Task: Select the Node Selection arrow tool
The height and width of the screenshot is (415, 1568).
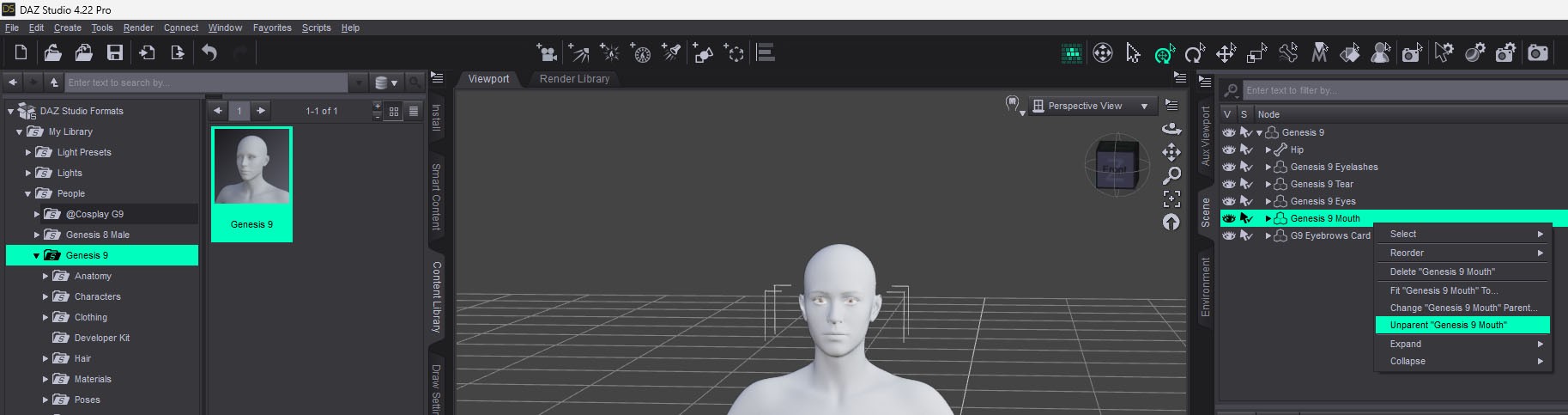Action: pos(1133,53)
